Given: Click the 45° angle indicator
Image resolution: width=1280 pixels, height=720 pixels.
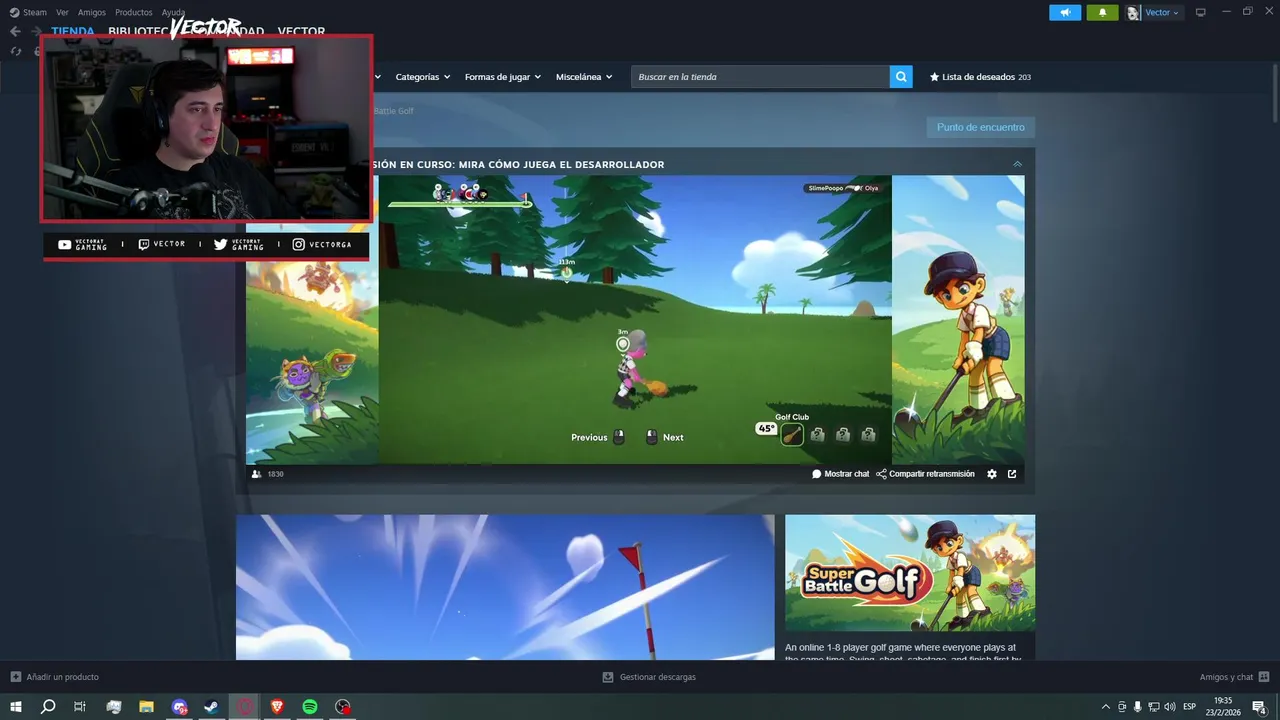Looking at the screenshot, I should point(766,428).
